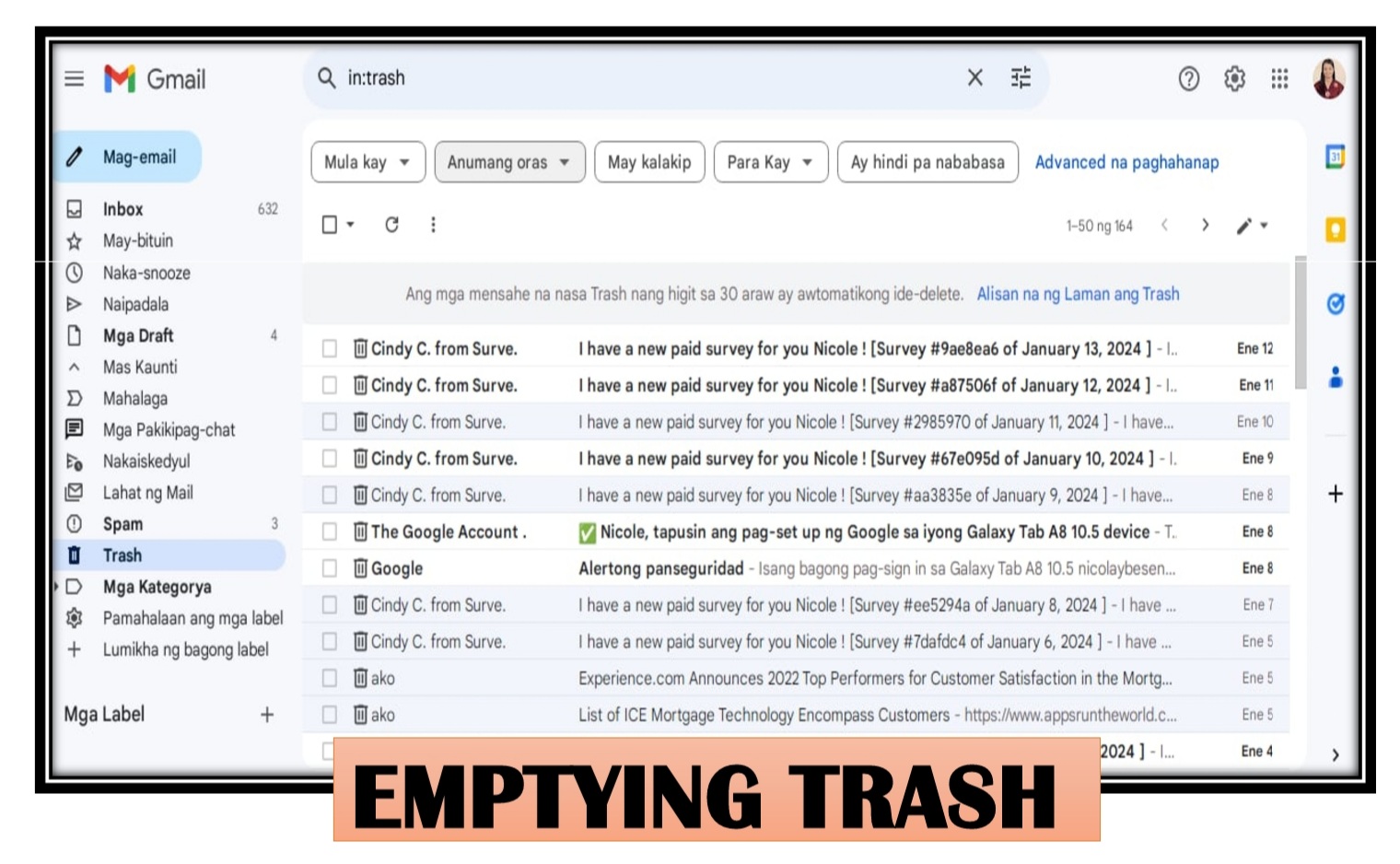This screenshot has width=1400, height=864.
Task: Click the Mag-email compose button
Action: [x=129, y=157]
